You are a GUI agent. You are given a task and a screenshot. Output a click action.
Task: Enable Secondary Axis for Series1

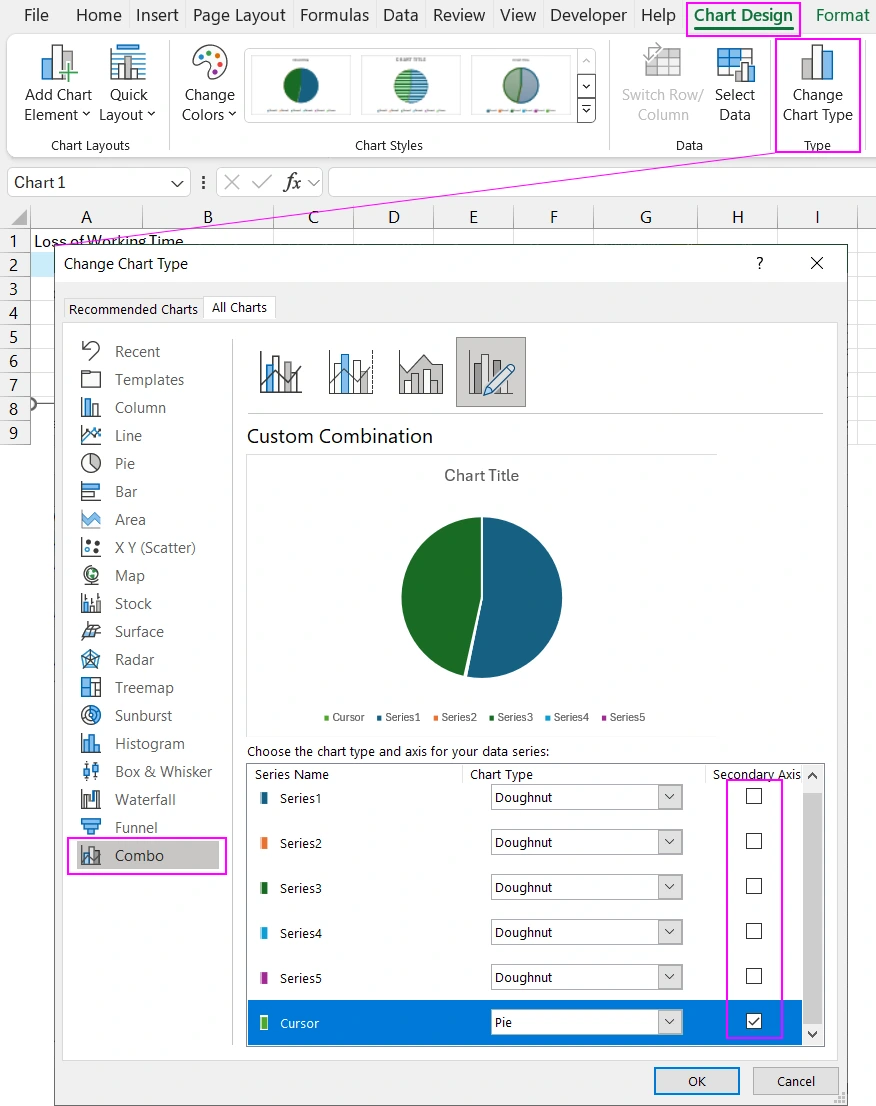tap(754, 797)
